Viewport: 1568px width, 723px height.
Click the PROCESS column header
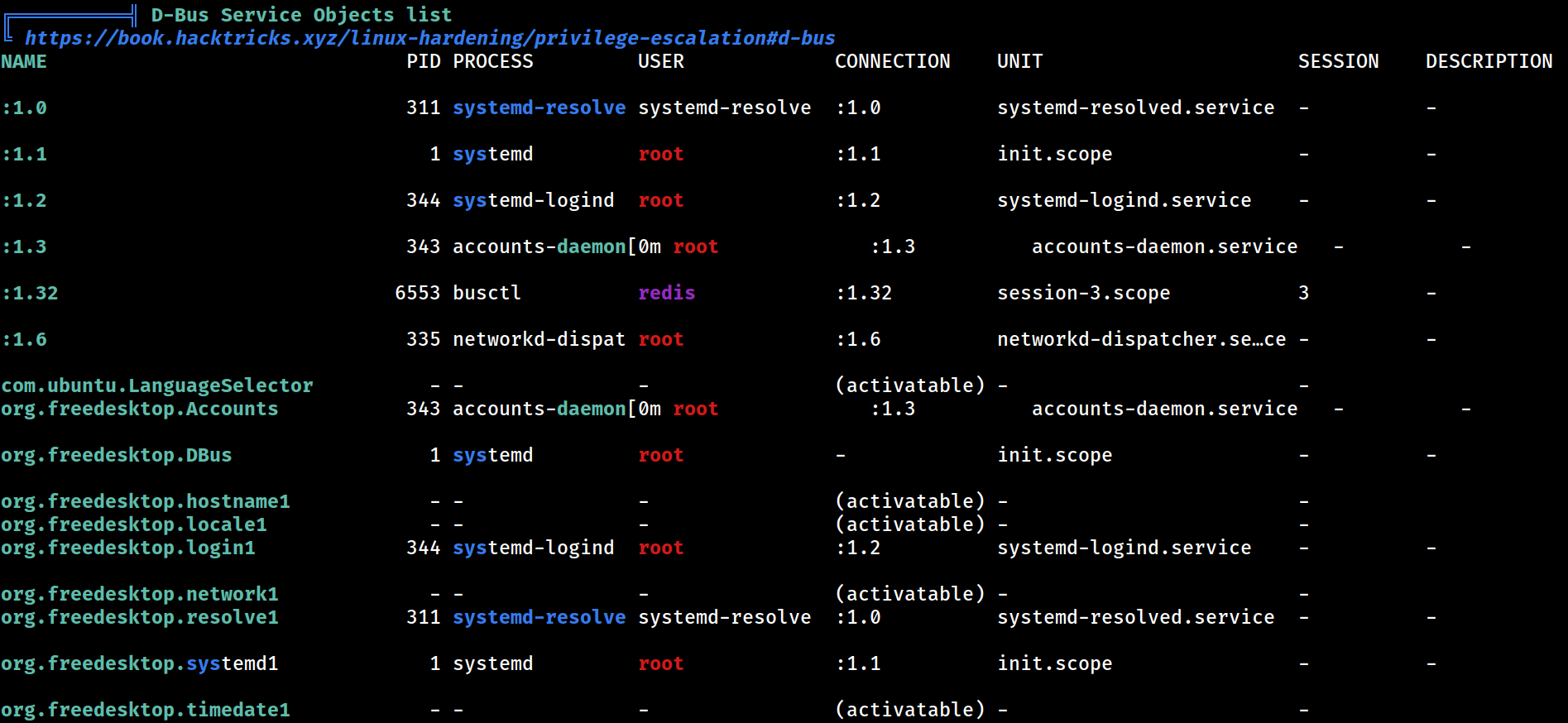[493, 61]
